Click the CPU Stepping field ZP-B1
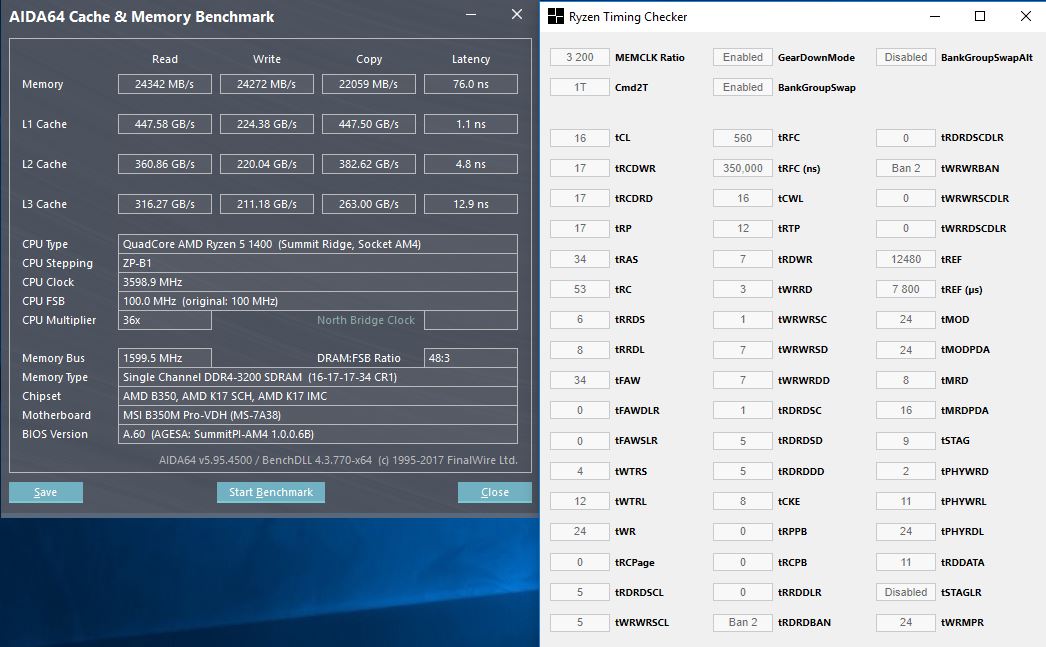1046x647 pixels. point(318,263)
